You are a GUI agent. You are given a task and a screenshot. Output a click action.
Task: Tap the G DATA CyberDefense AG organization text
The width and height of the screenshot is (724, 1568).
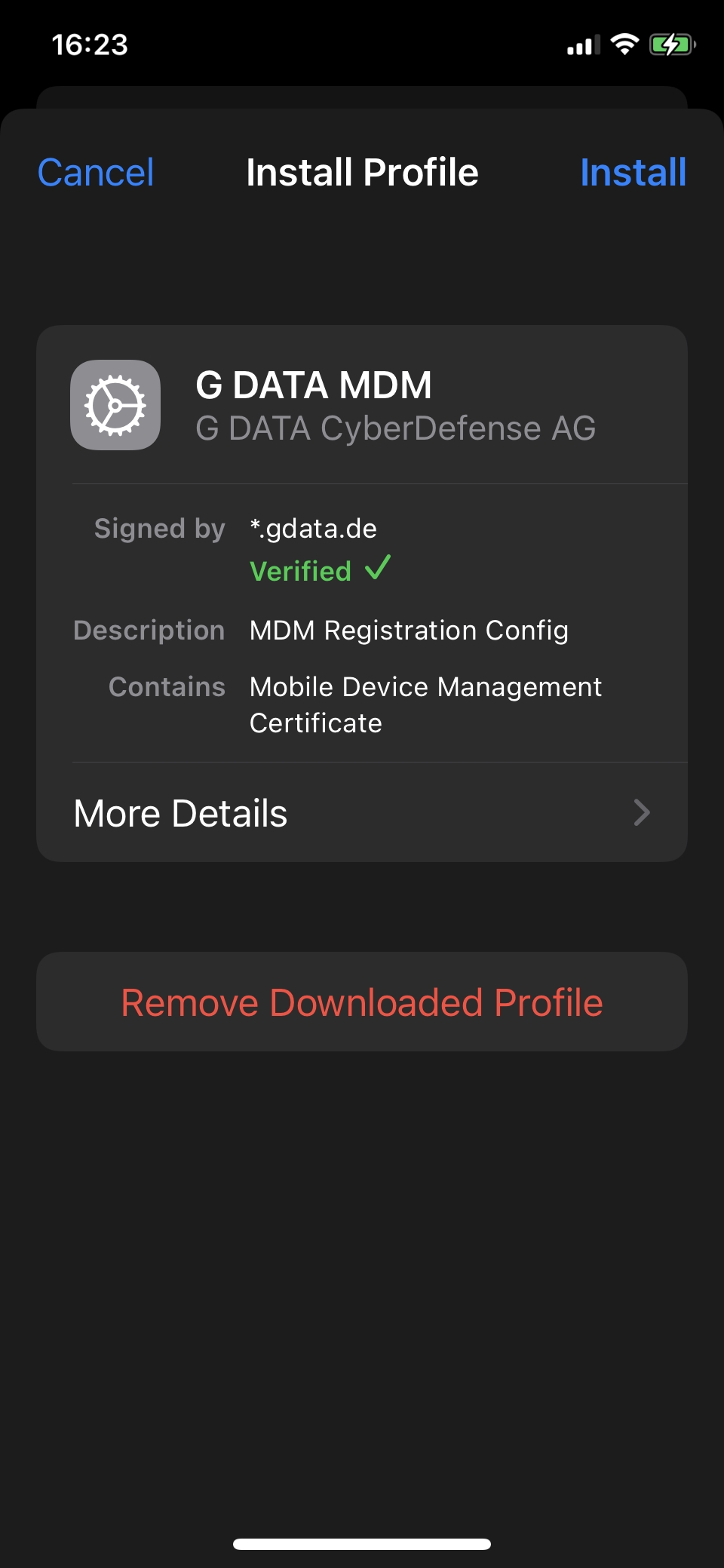click(396, 428)
